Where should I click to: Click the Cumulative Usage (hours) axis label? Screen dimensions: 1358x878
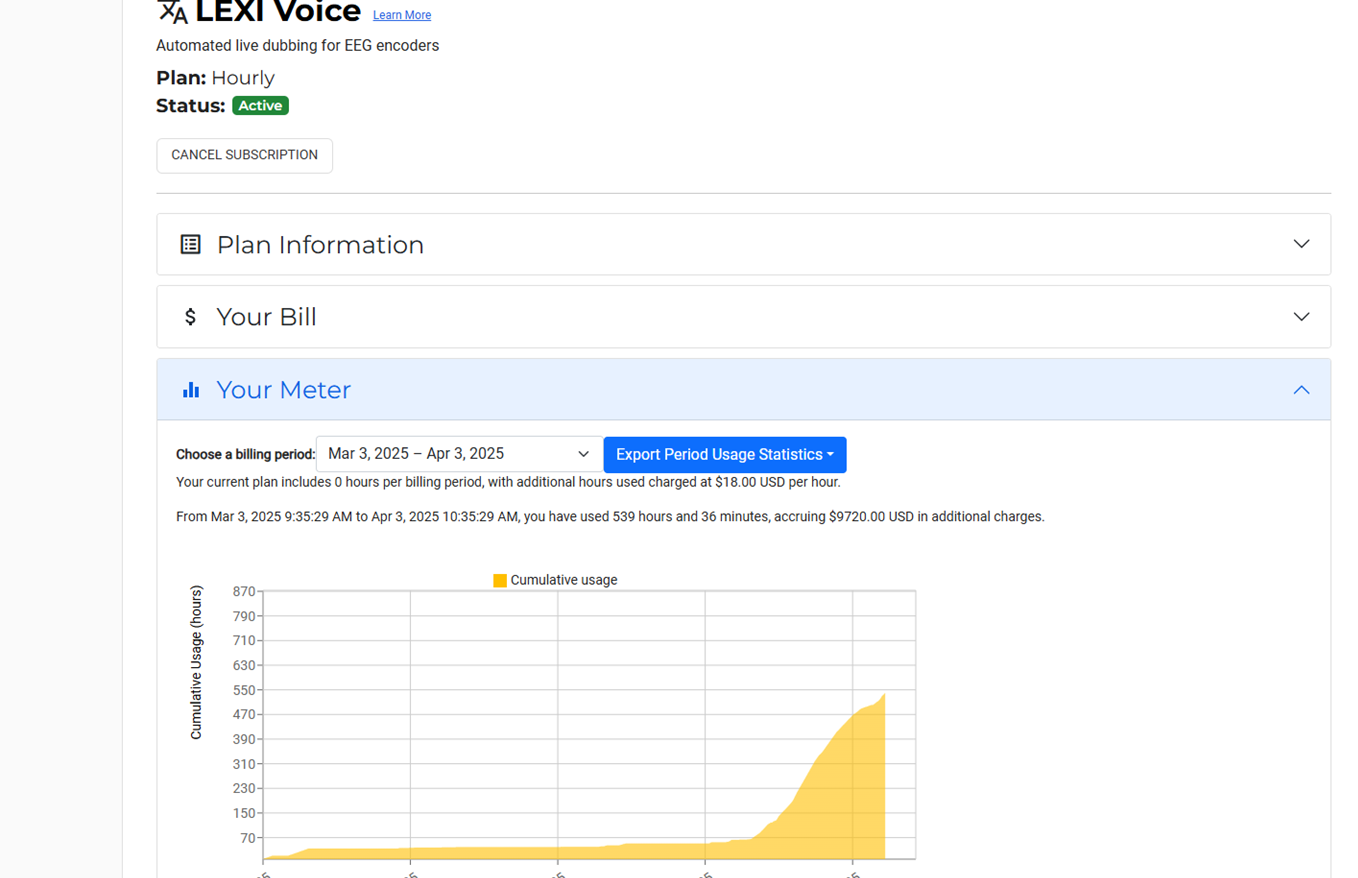[x=196, y=663]
